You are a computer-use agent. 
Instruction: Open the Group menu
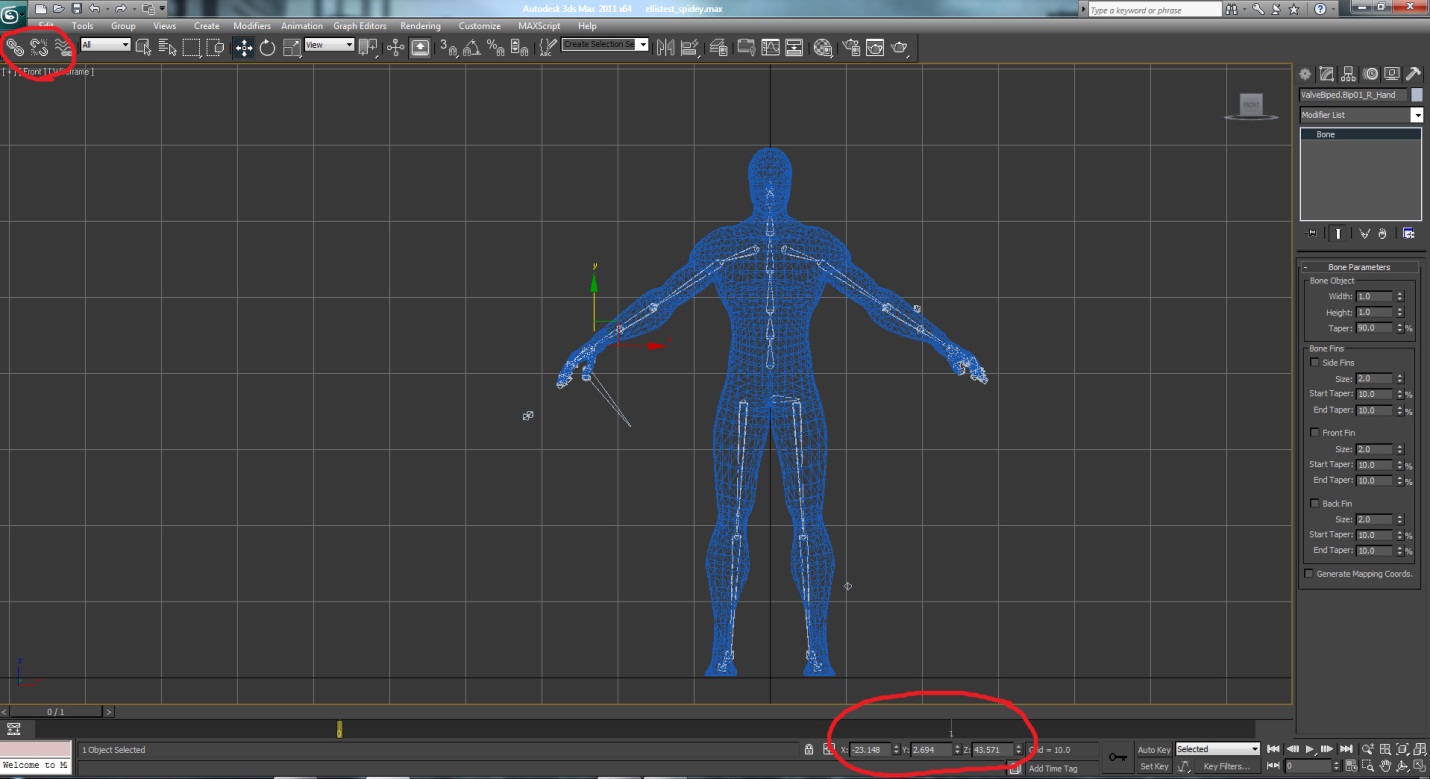tap(123, 26)
